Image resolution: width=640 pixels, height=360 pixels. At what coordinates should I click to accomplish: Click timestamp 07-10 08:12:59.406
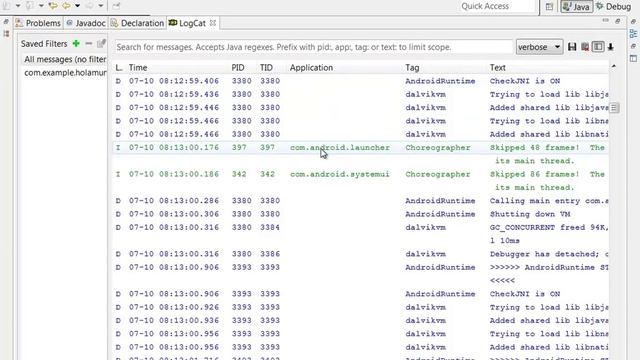click(174, 81)
